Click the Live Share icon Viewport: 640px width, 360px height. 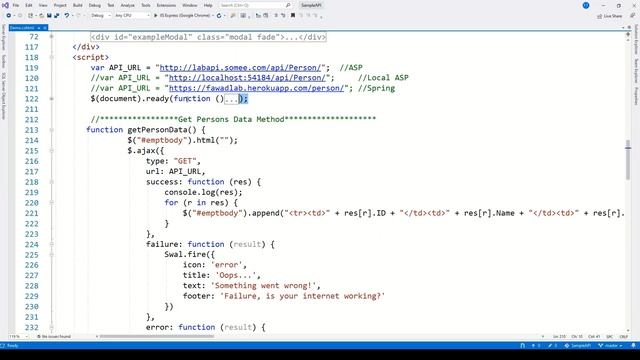click(x=600, y=16)
